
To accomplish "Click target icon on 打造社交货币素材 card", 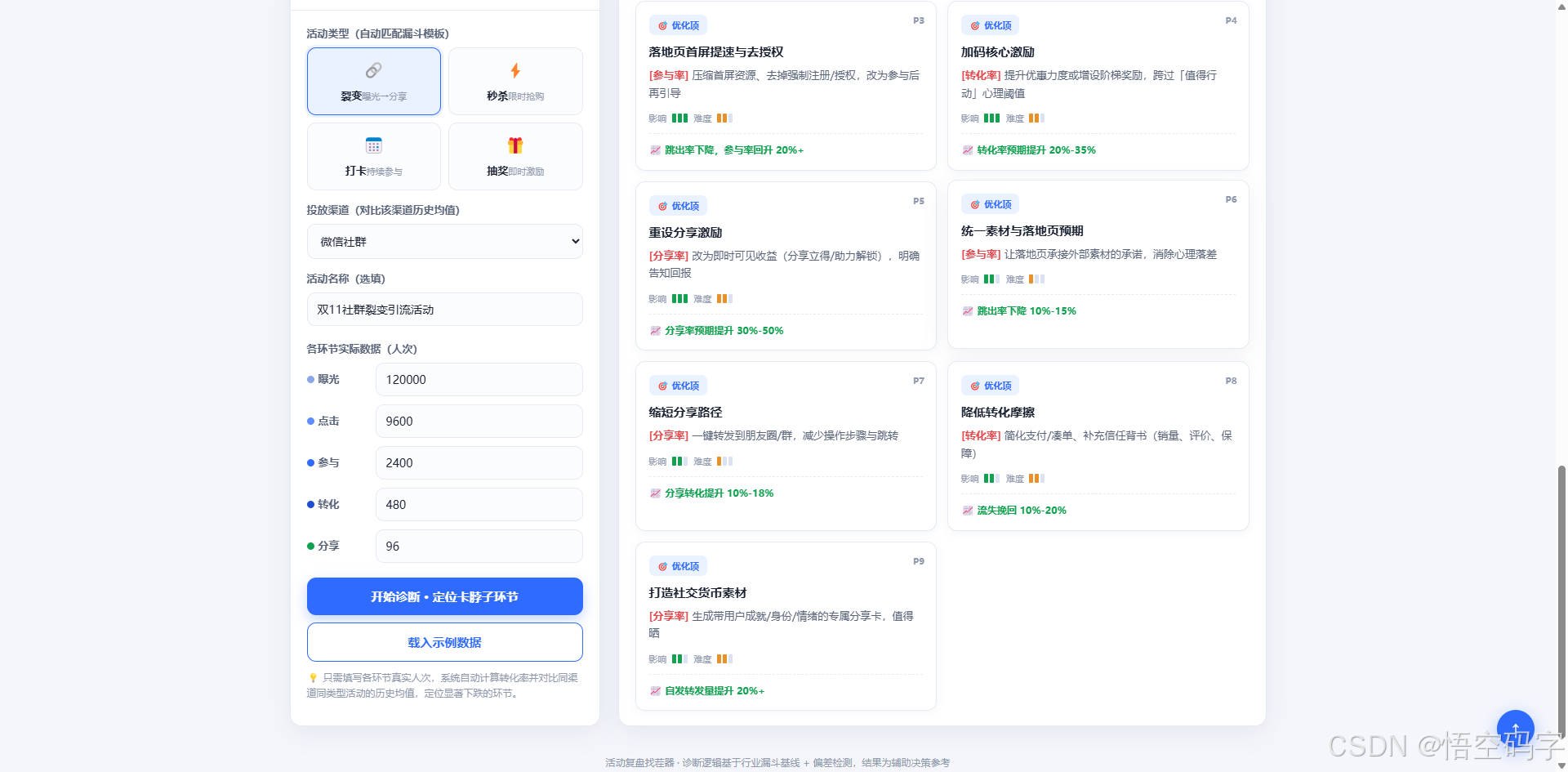I will (662, 567).
